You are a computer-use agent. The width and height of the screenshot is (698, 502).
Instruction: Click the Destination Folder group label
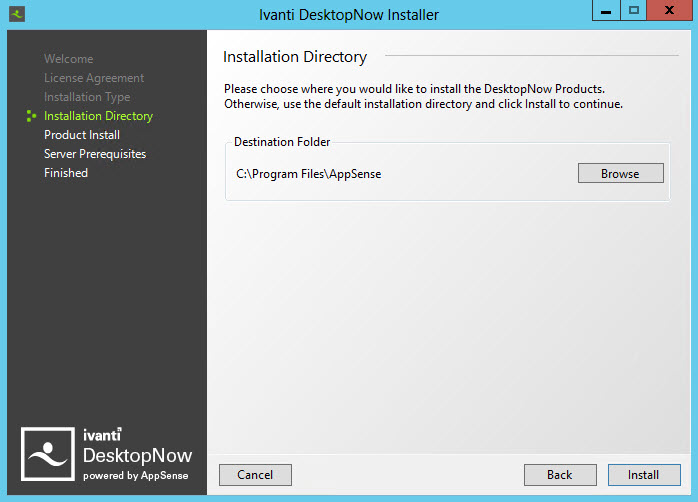pyautogui.click(x=281, y=142)
